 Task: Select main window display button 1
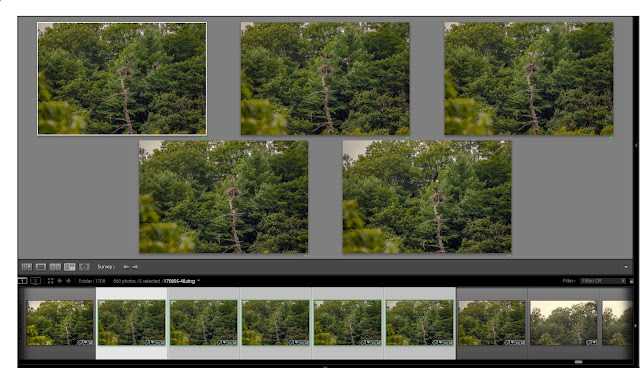22,281
